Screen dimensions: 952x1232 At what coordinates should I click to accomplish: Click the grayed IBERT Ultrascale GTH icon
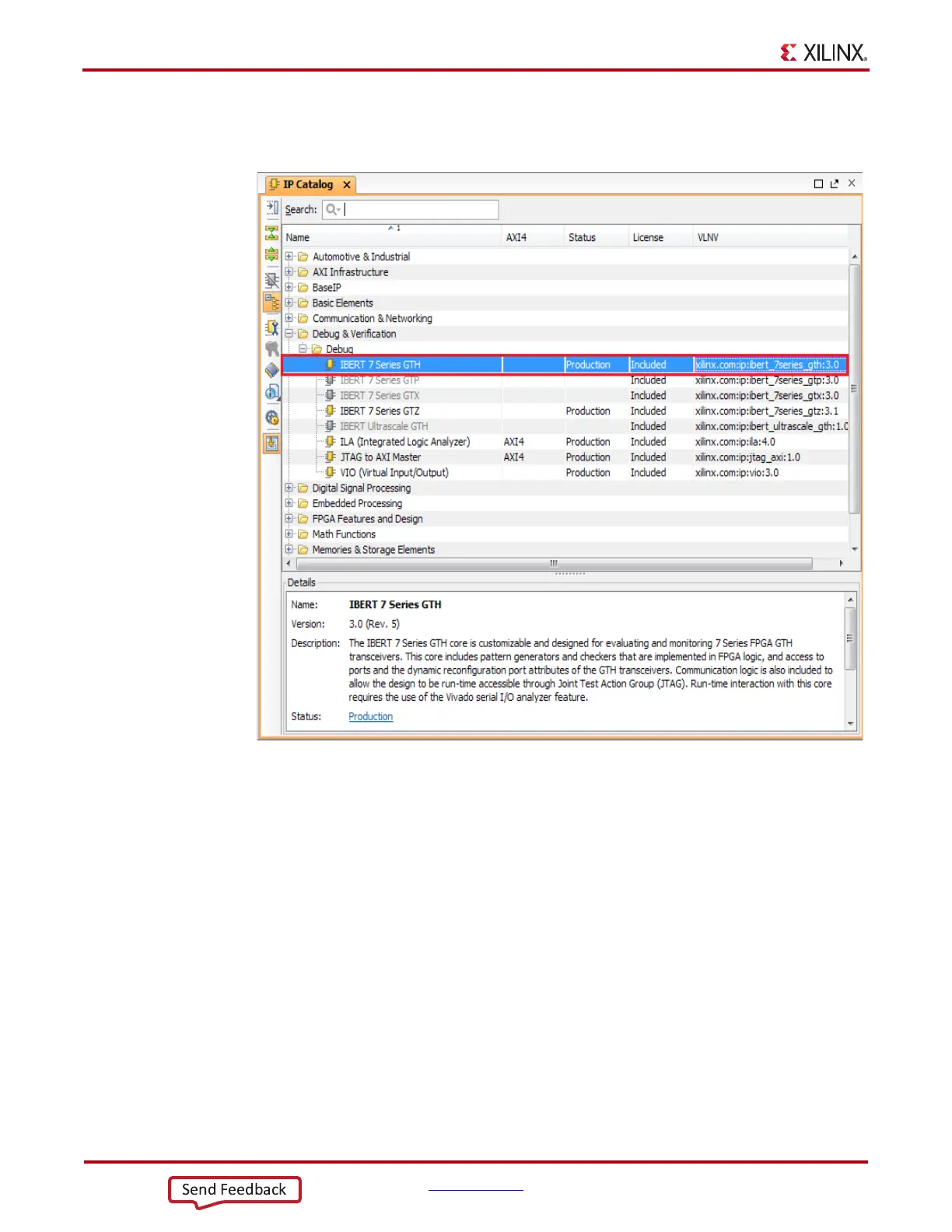click(x=331, y=426)
